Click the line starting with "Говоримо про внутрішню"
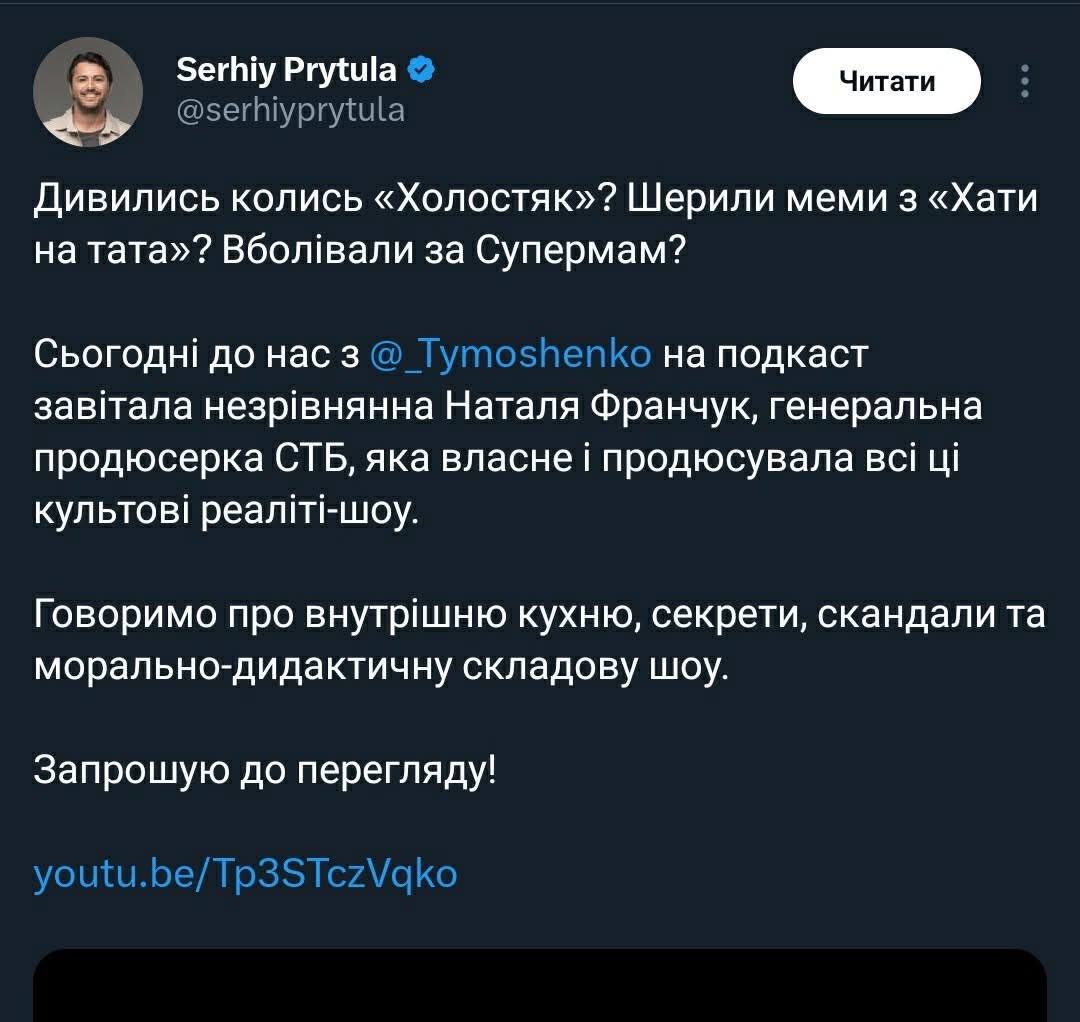Screen dimensions: 1080x1022 [540, 616]
